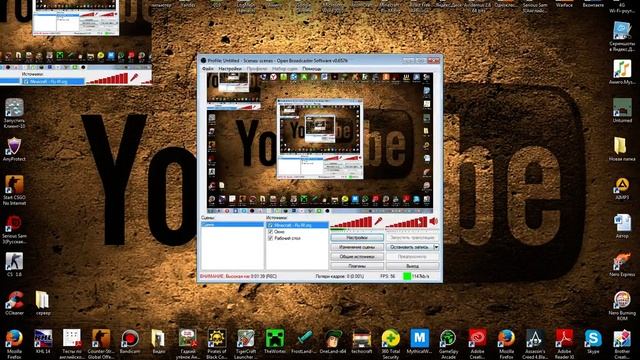
Task: Open the AIMP3 desktop shortcut
Action: tap(622, 188)
